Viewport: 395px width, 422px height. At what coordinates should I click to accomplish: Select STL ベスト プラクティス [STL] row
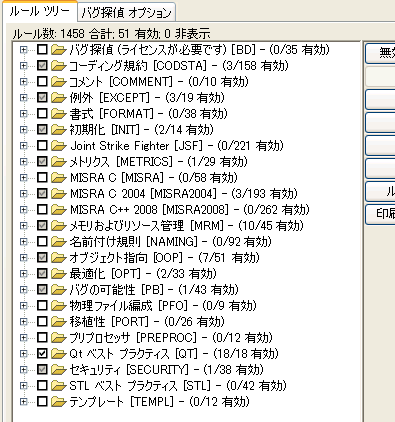tap(178, 385)
